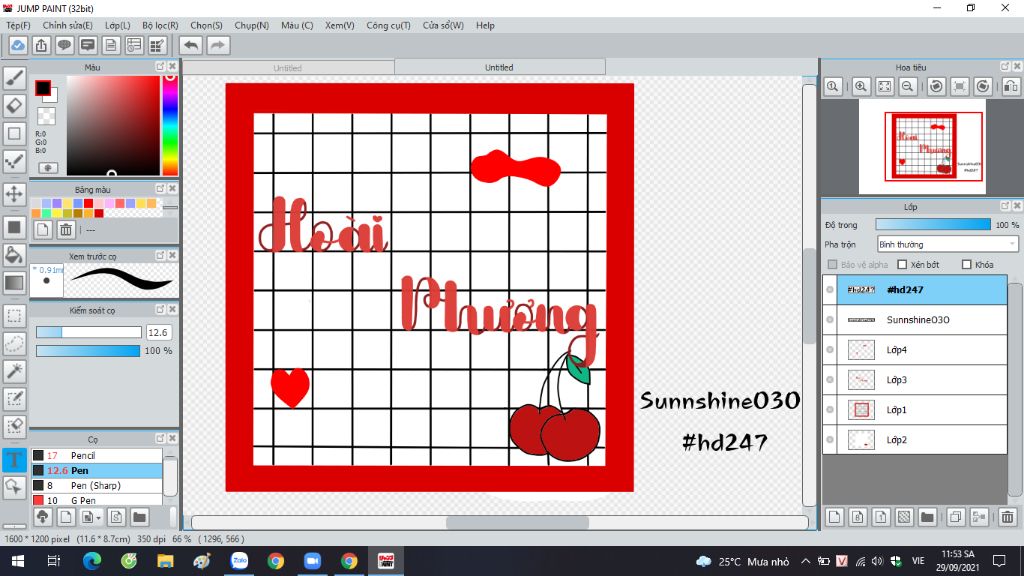The image size is (1024, 576).
Task: Open the Help menu
Action: 485,25
